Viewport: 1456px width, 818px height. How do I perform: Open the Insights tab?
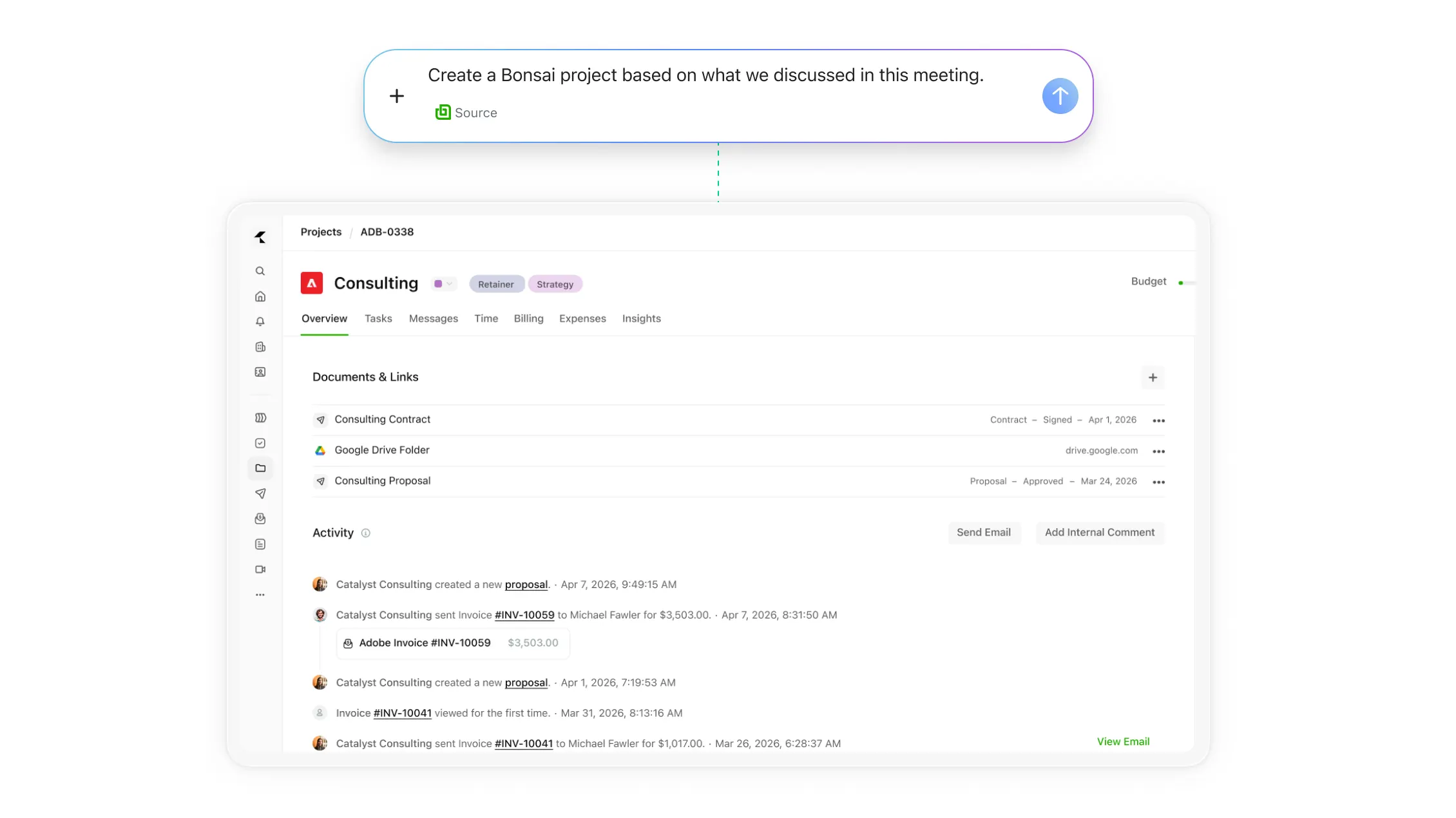[641, 318]
